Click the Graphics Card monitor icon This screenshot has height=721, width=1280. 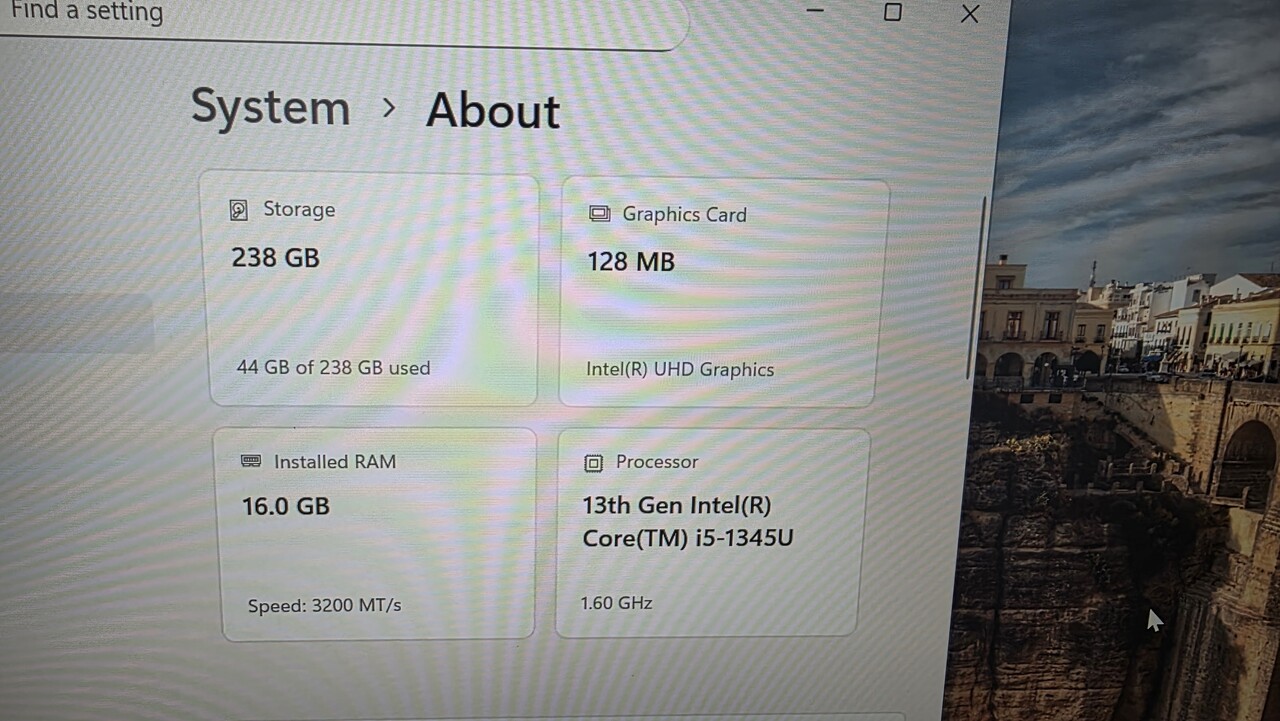point(599,214)
